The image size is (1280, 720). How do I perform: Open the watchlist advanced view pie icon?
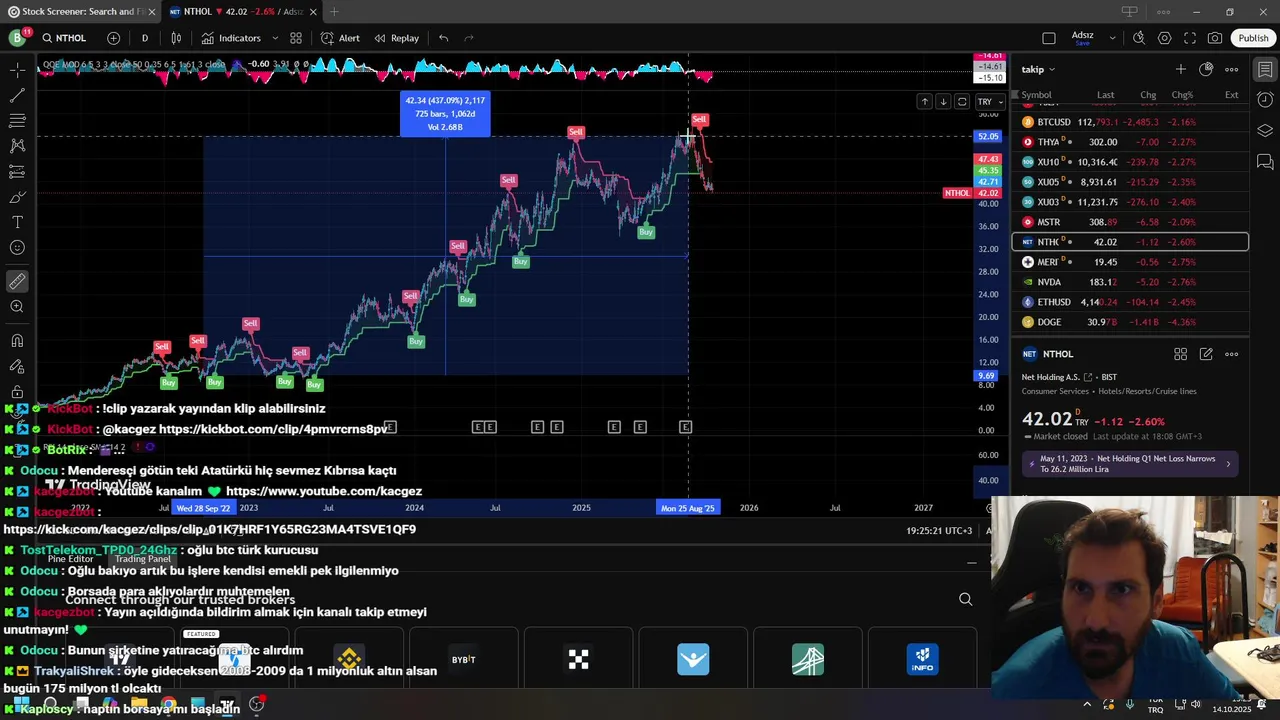(x=1206, y=69)
